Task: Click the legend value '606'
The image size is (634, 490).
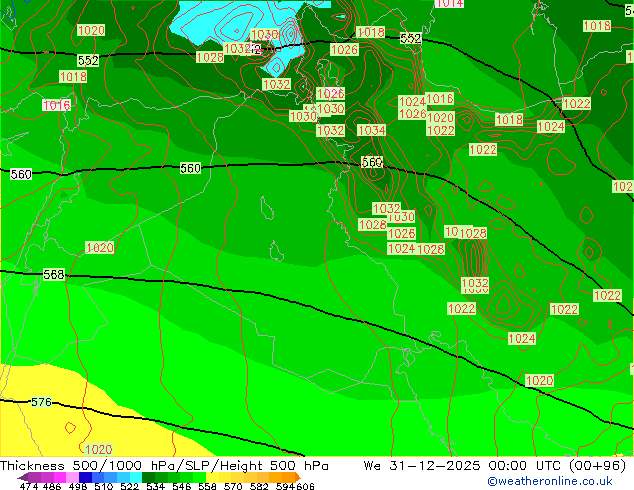Action: click(x=305, y=486)
